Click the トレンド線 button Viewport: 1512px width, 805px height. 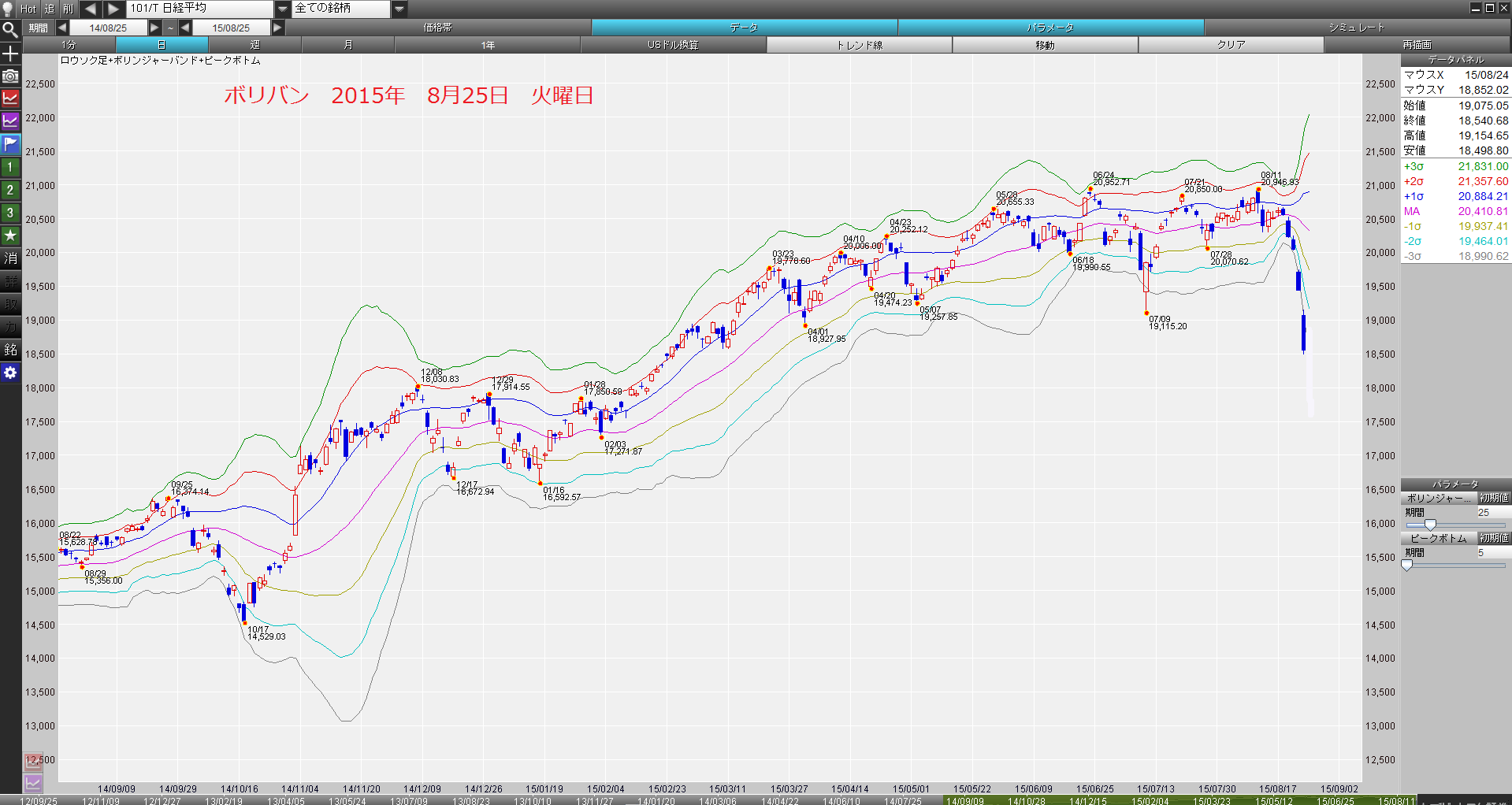(860, 45)
